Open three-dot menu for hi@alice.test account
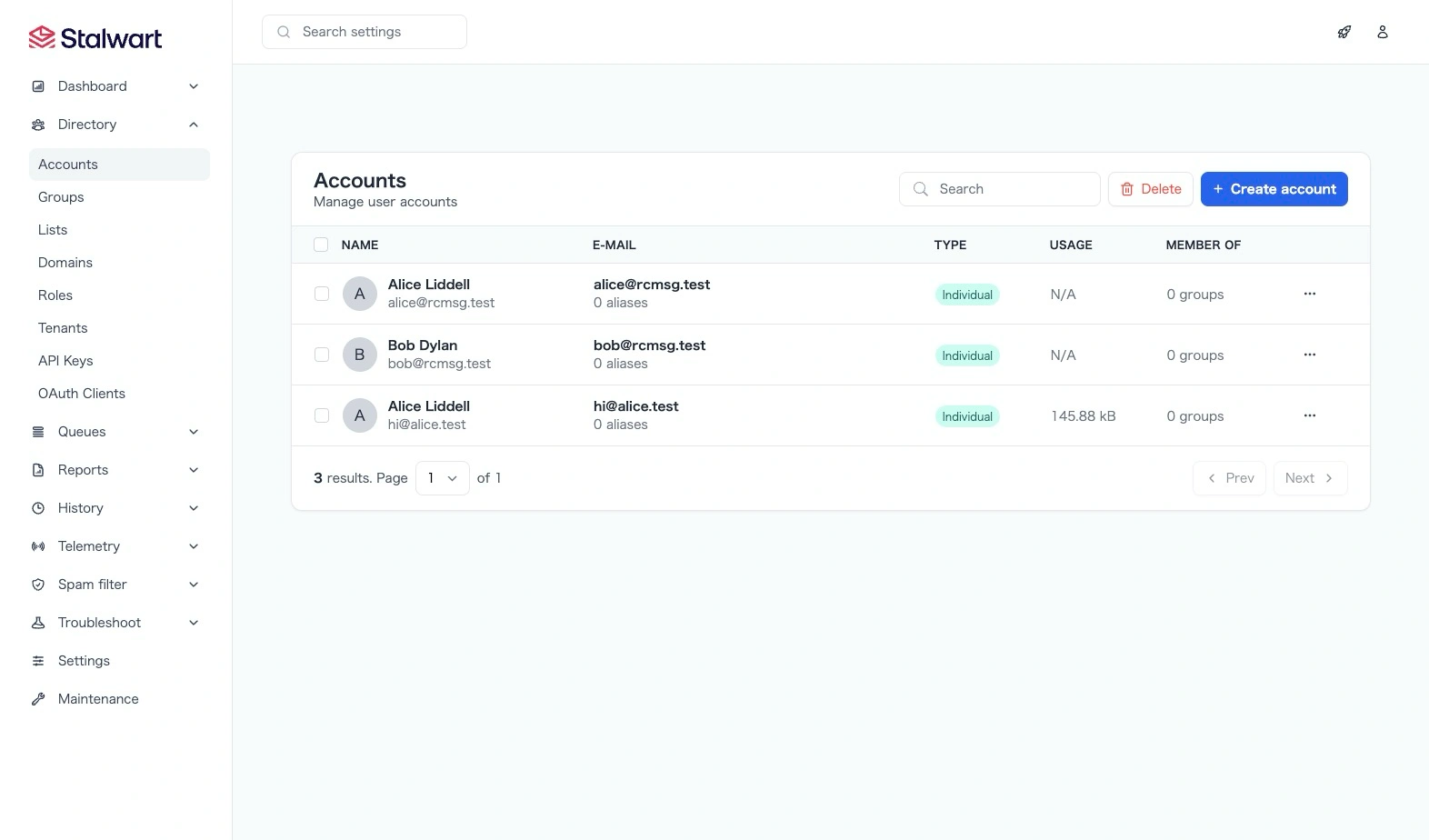 click(1309, 415)
